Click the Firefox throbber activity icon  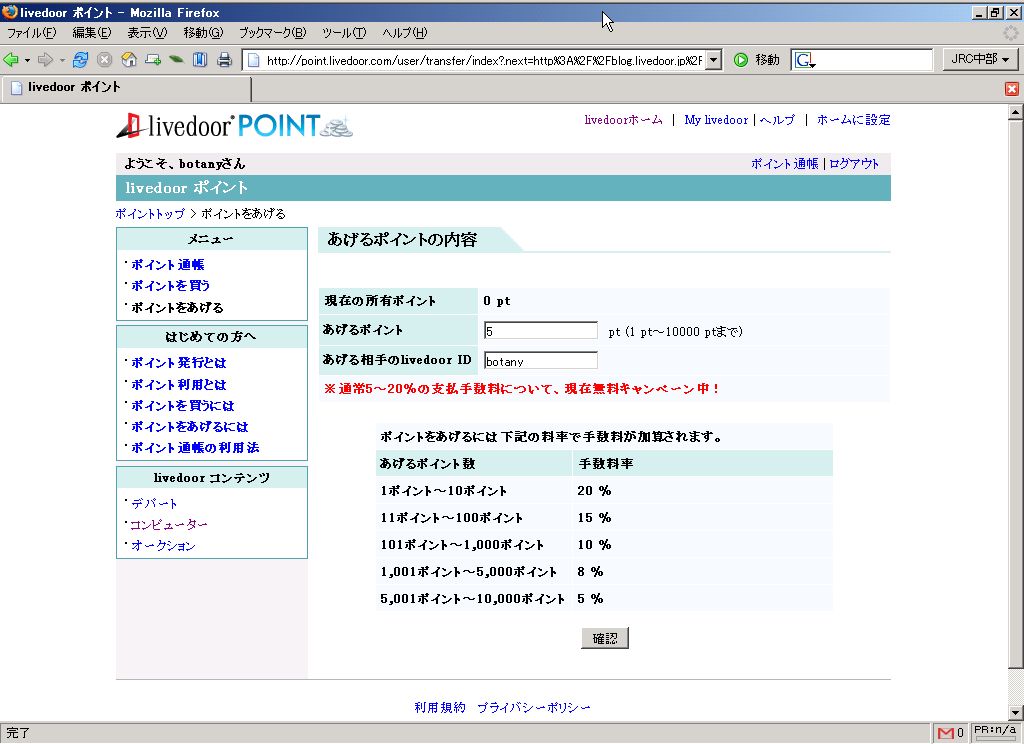click(1011, 33)
